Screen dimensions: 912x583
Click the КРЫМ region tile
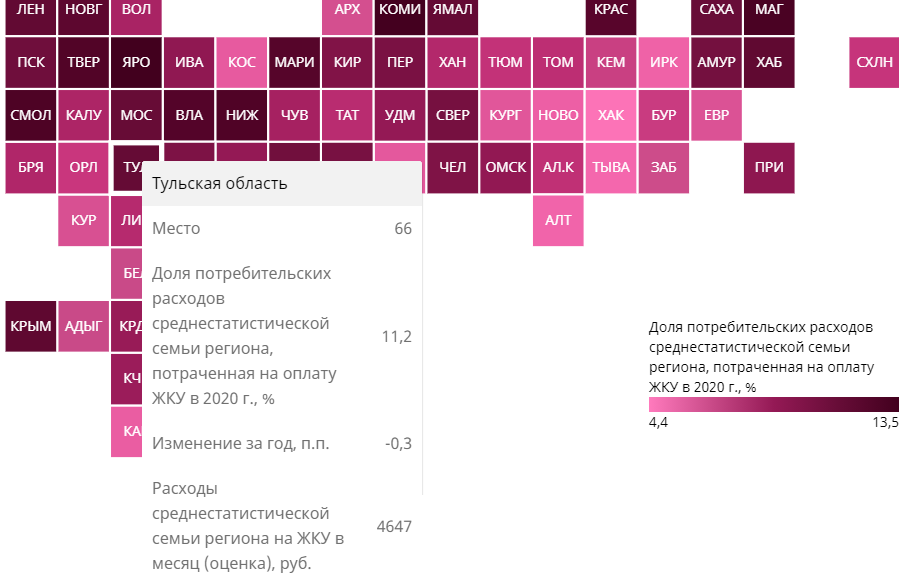pyautogui.click(x=31, y=326)
